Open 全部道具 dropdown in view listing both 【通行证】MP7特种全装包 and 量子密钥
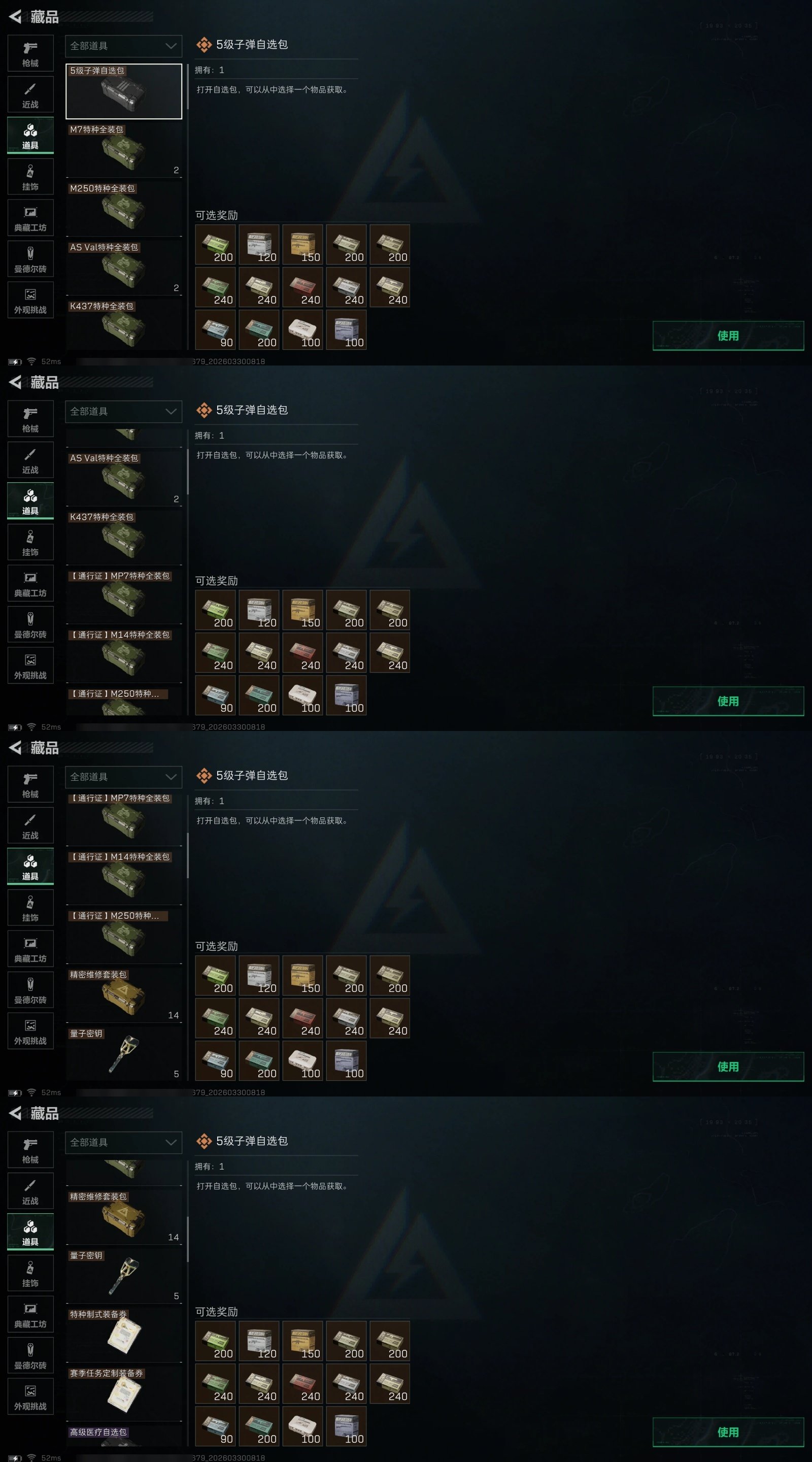This screenshot has width=812, height=1462. click(x=124, y=777)
